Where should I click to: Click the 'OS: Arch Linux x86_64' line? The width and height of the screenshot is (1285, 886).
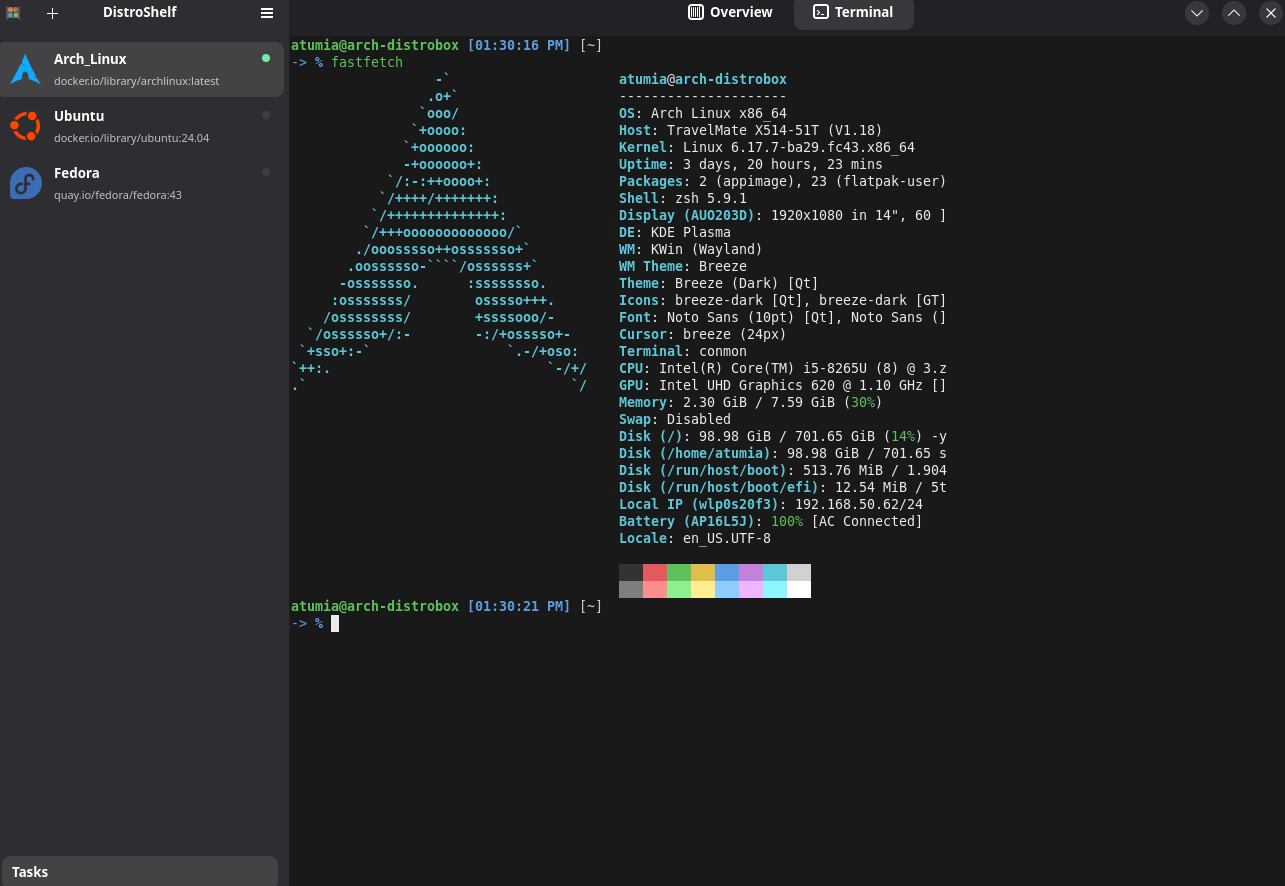coord(703,113)
